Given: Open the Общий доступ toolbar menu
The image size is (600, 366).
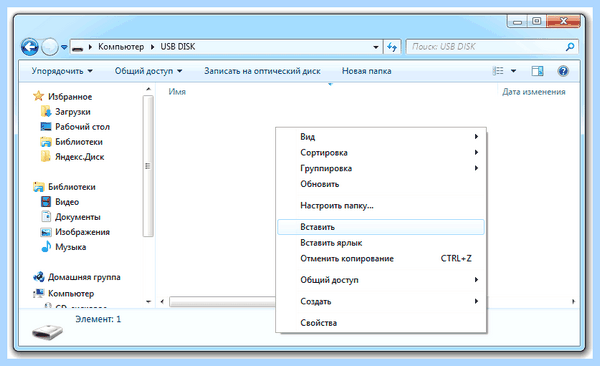Looking at the screenshot, I should tap(148, 71).
